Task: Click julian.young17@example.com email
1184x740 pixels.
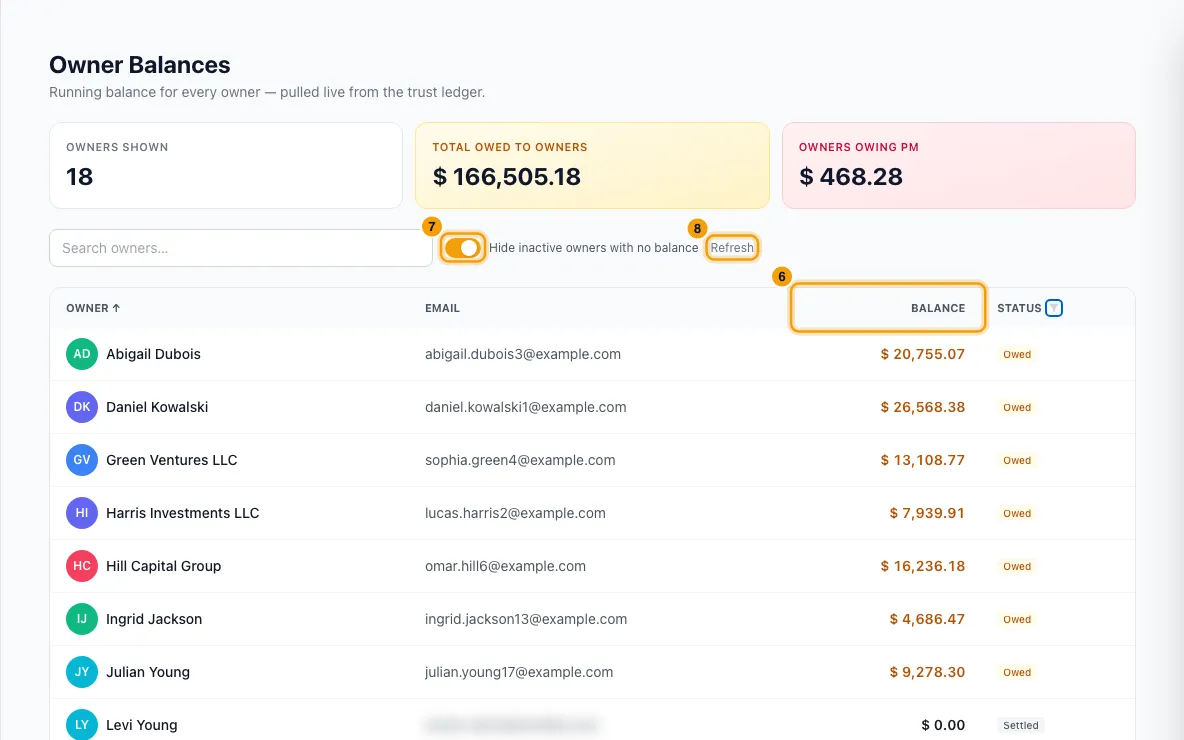Action: (x=519, y=672)
